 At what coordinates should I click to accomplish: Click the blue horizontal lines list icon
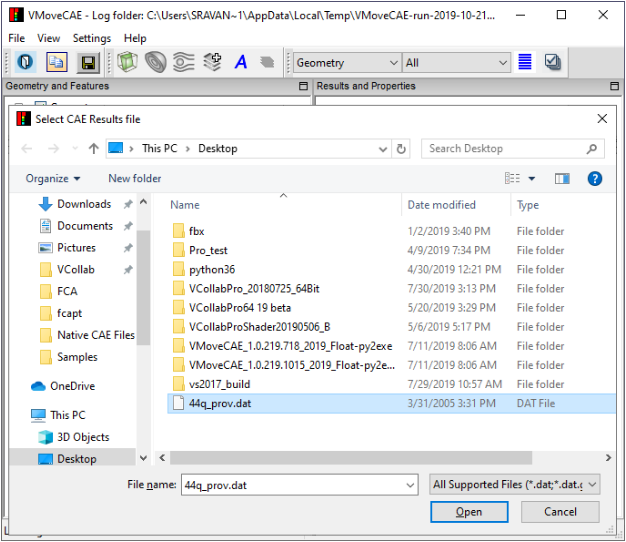pyautogui.click(x=525, y=62)
